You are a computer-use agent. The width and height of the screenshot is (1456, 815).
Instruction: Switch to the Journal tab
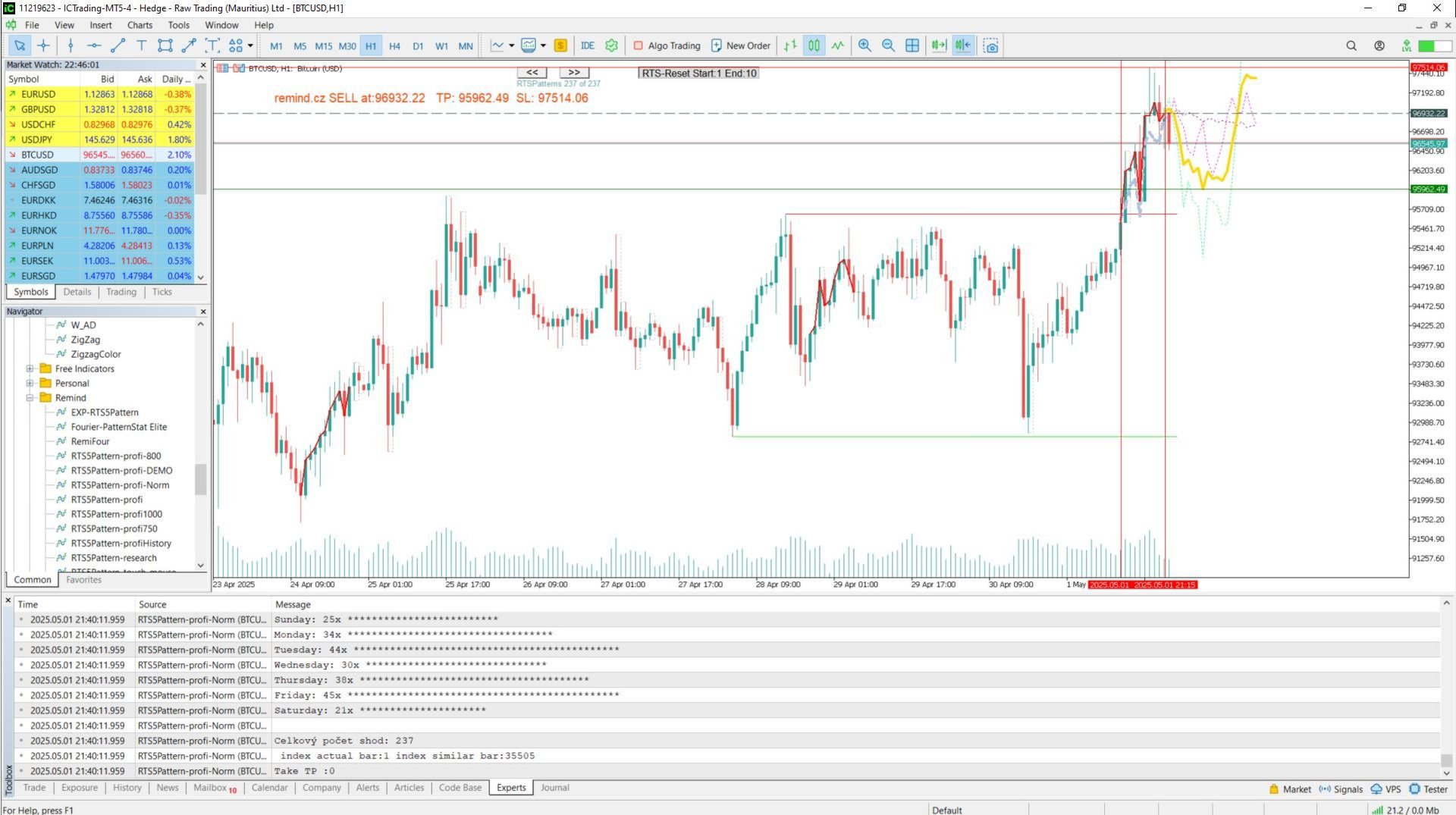[554, 788]
